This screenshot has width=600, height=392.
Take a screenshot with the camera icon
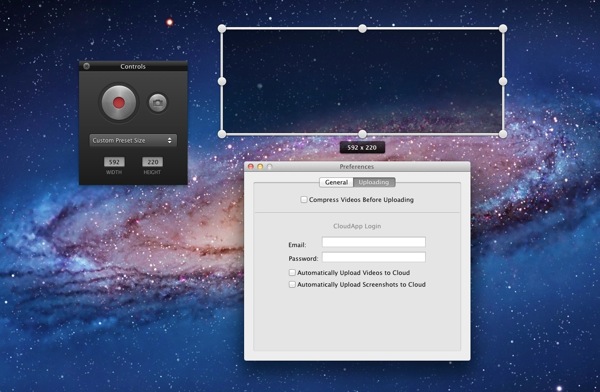pyautogui.click(x=158, y=103)
